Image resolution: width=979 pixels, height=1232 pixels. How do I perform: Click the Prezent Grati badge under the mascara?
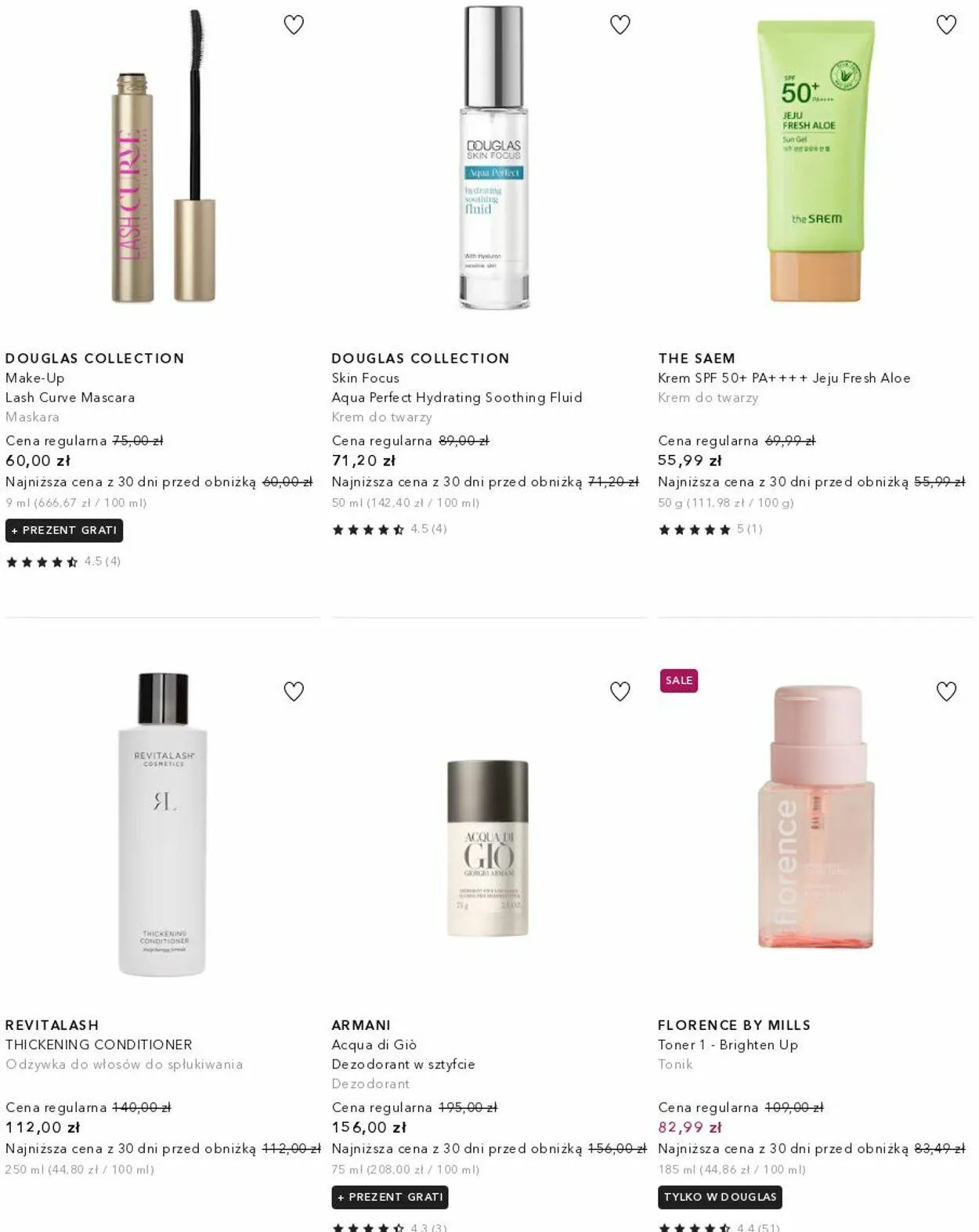[x=64, y=530]
